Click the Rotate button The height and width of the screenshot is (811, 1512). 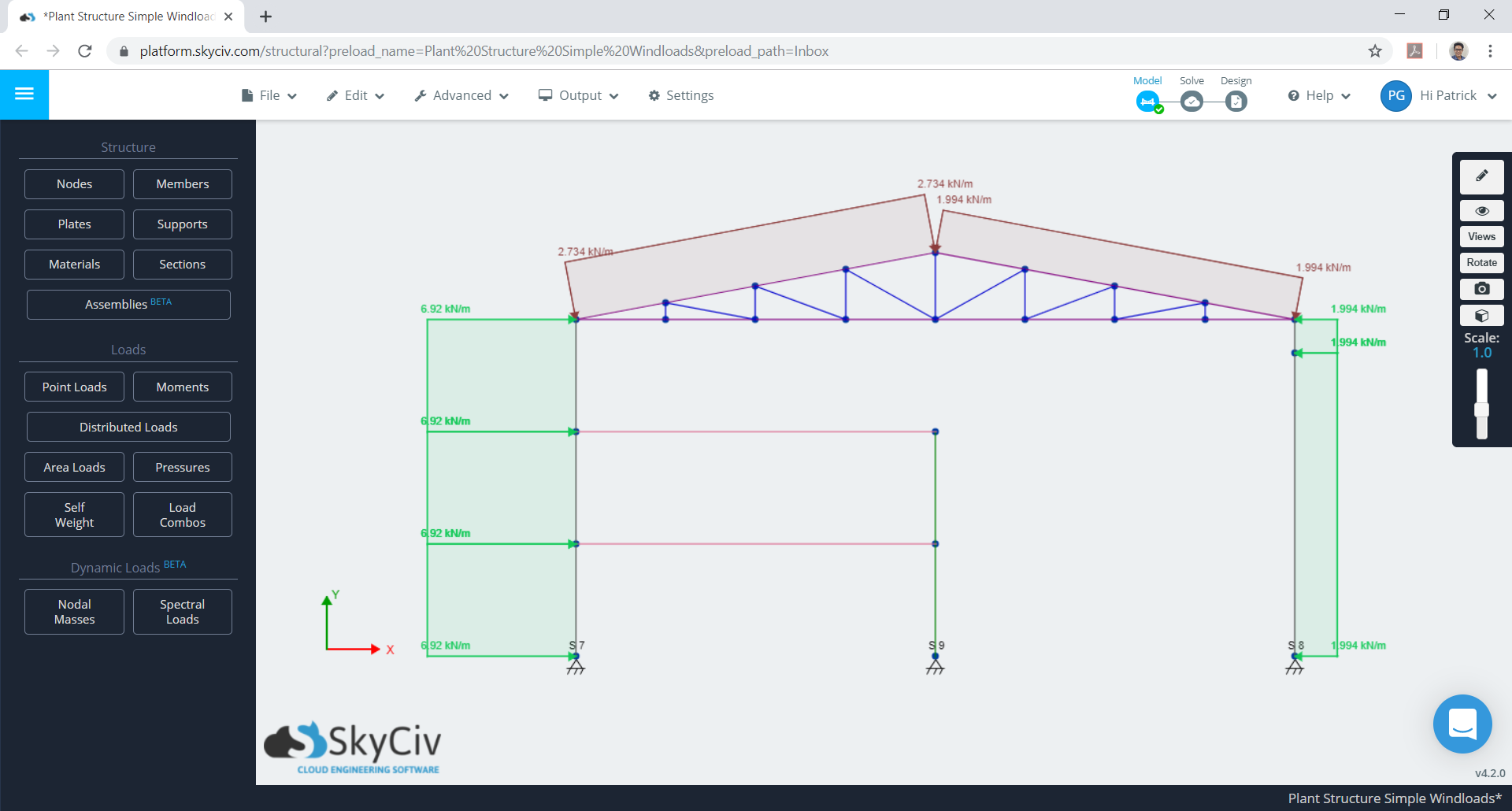pos(1481,263)
